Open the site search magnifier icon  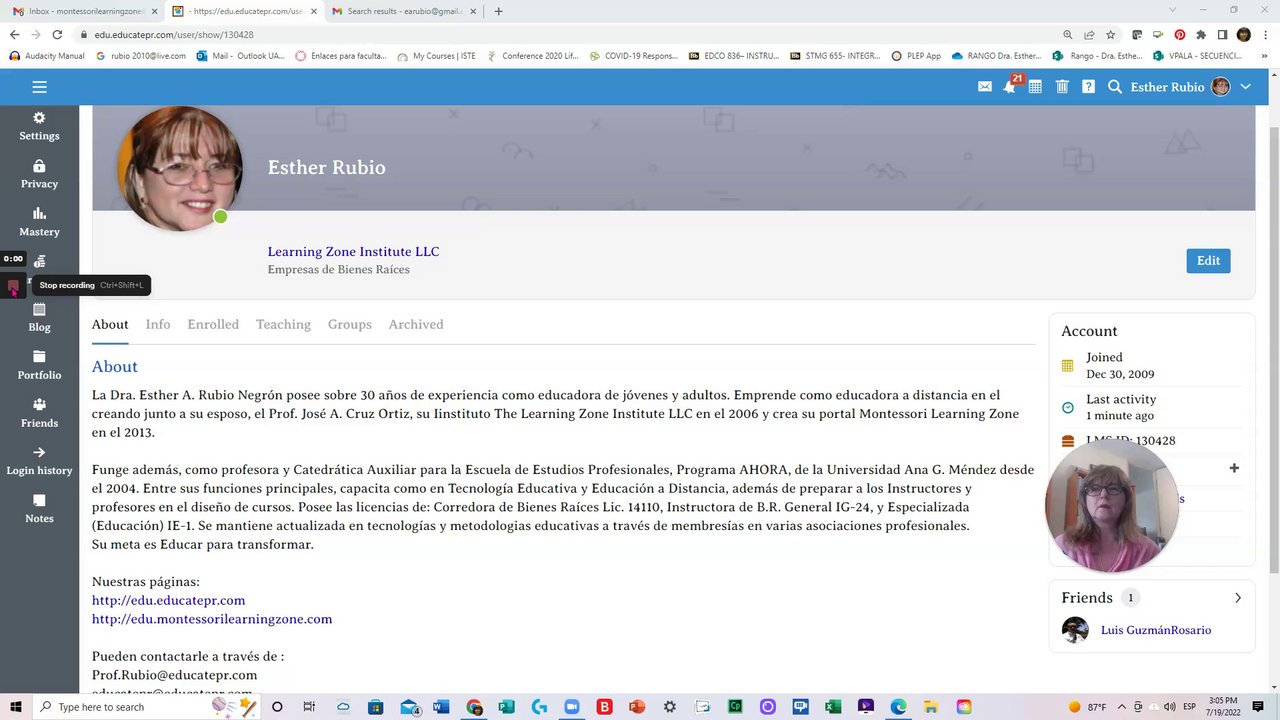coord(1115,87)
